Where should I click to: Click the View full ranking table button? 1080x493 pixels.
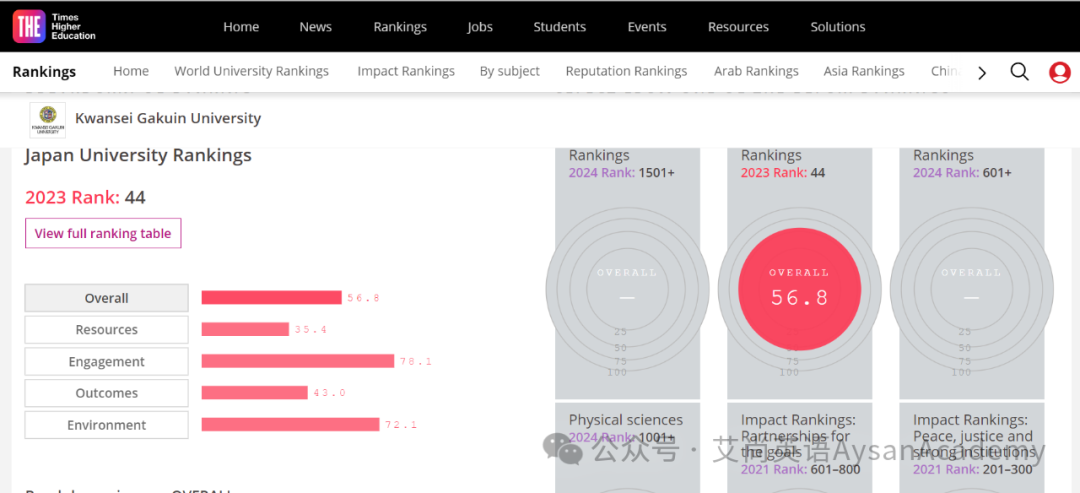pyautogui.click(x=103, y=233)
